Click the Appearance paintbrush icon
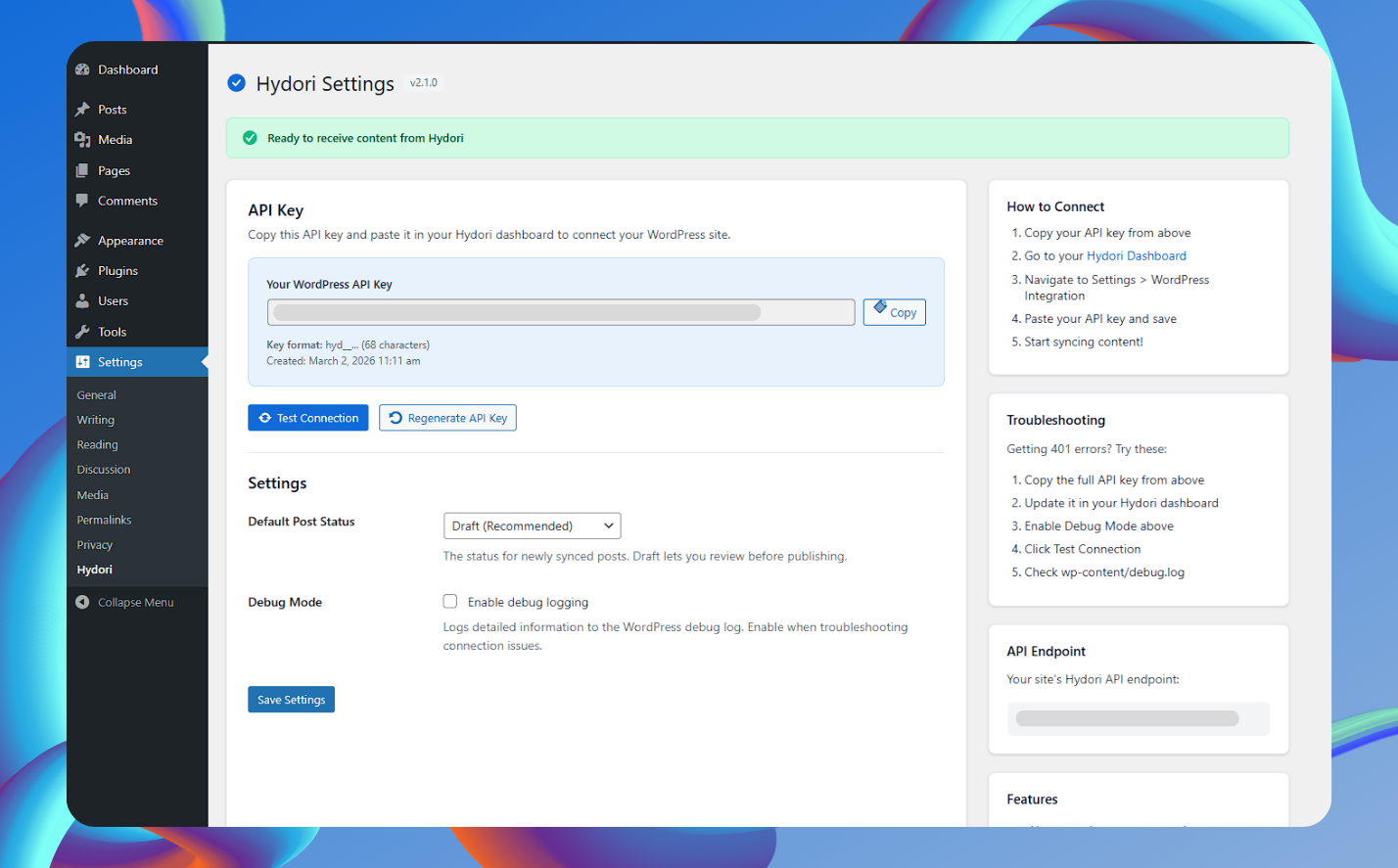Viewport: 1398px width, 868px height. (82, 241)
